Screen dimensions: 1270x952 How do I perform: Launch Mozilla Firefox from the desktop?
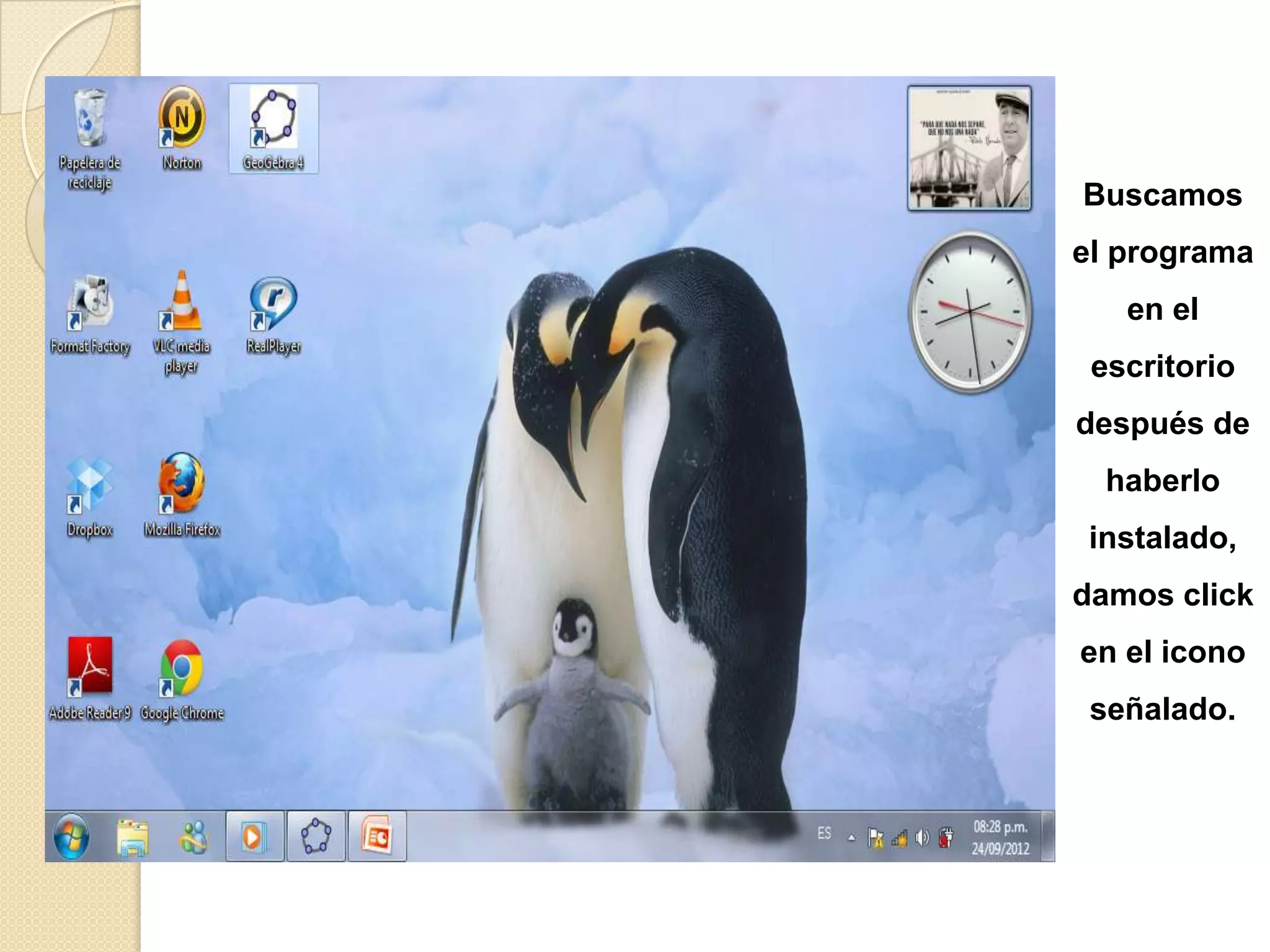click(182, 495)
